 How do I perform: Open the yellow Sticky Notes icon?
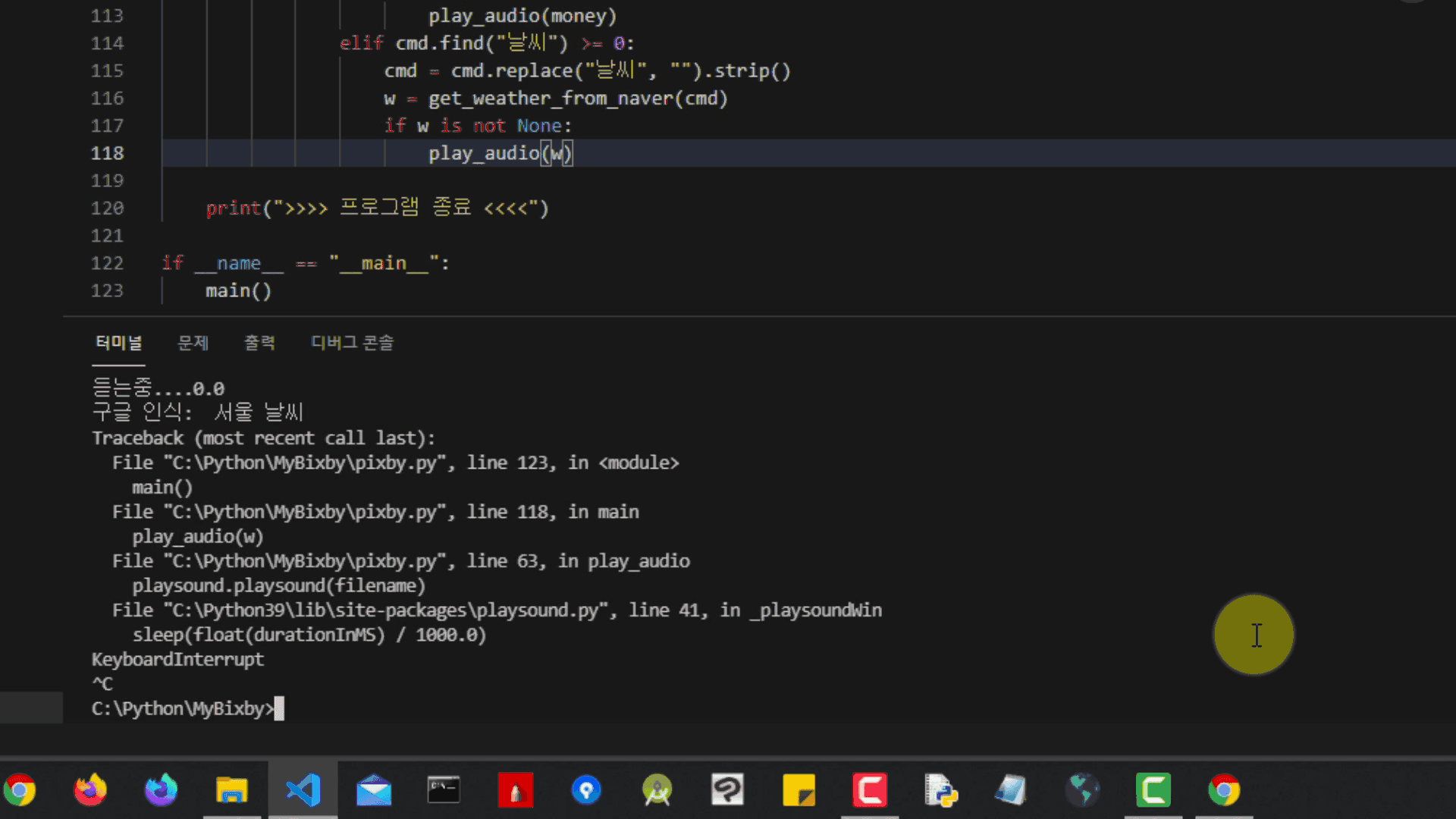point(799,790)
